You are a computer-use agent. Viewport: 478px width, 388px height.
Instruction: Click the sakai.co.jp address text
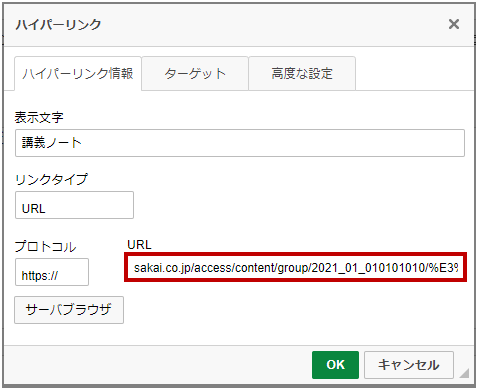pos(296,268)
